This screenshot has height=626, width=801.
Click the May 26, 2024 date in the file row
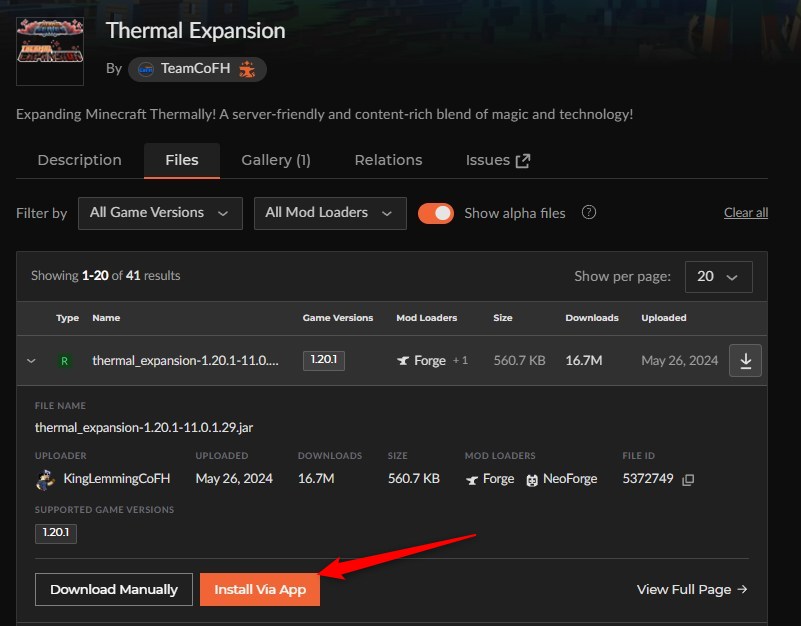pos(679,361)
